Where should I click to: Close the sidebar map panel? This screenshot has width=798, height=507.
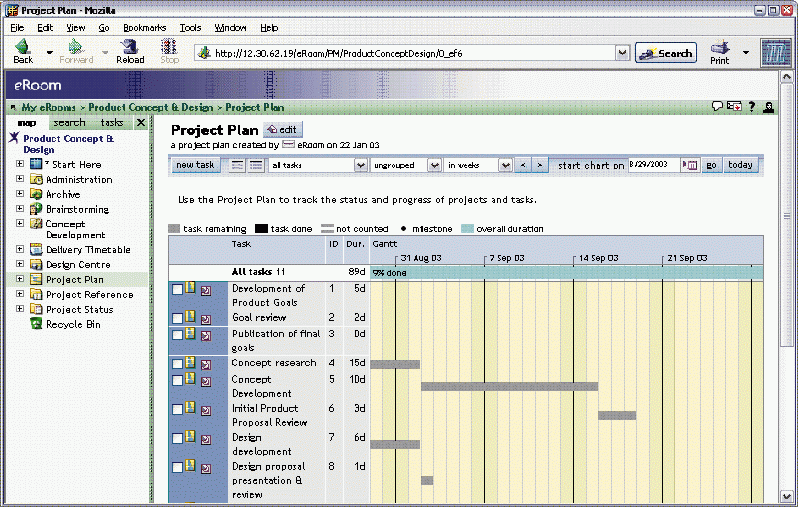tap(141, 123)
